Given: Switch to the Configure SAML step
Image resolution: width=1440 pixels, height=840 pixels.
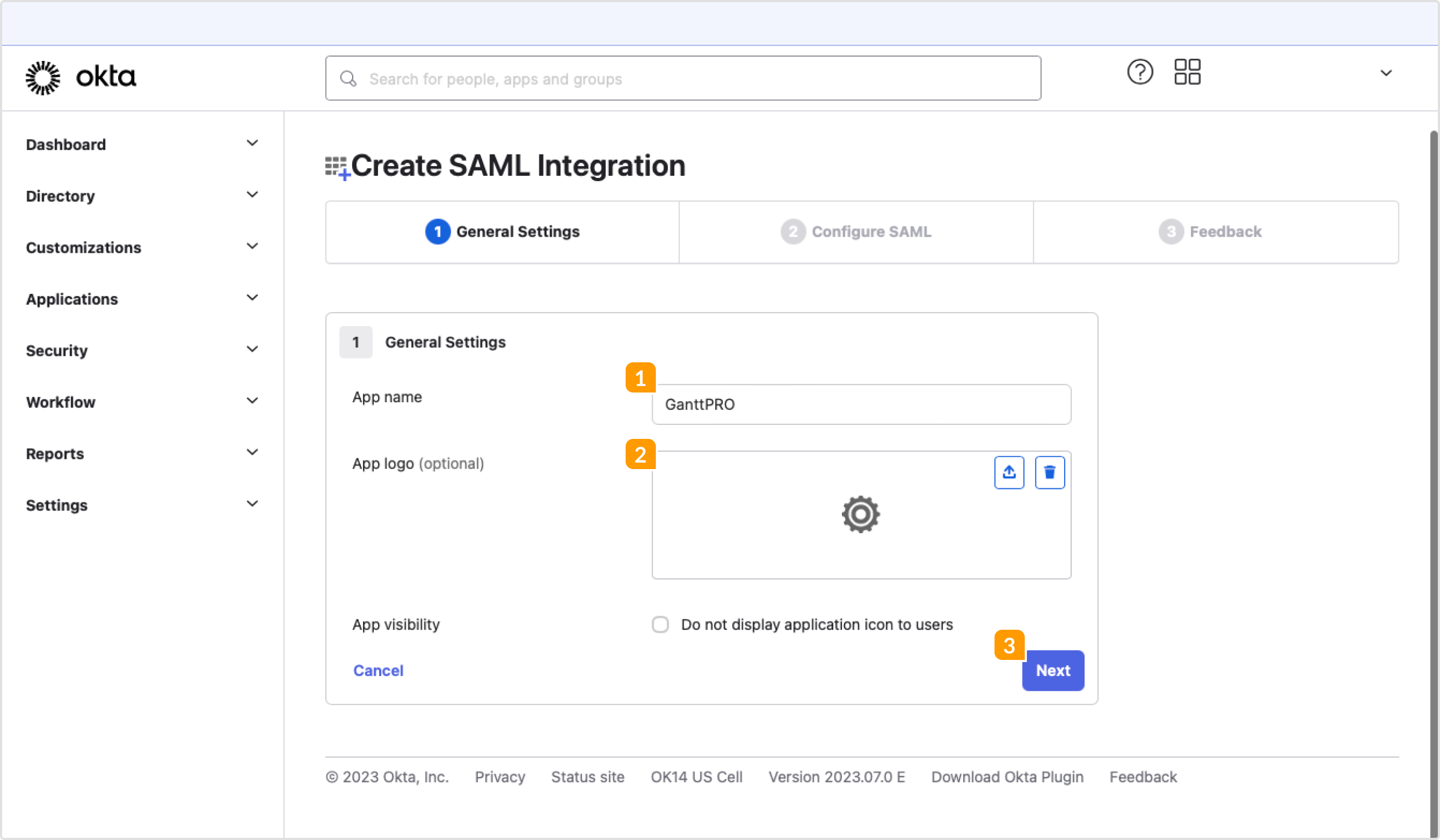Looking at the screenshot, I should [871, 231].
